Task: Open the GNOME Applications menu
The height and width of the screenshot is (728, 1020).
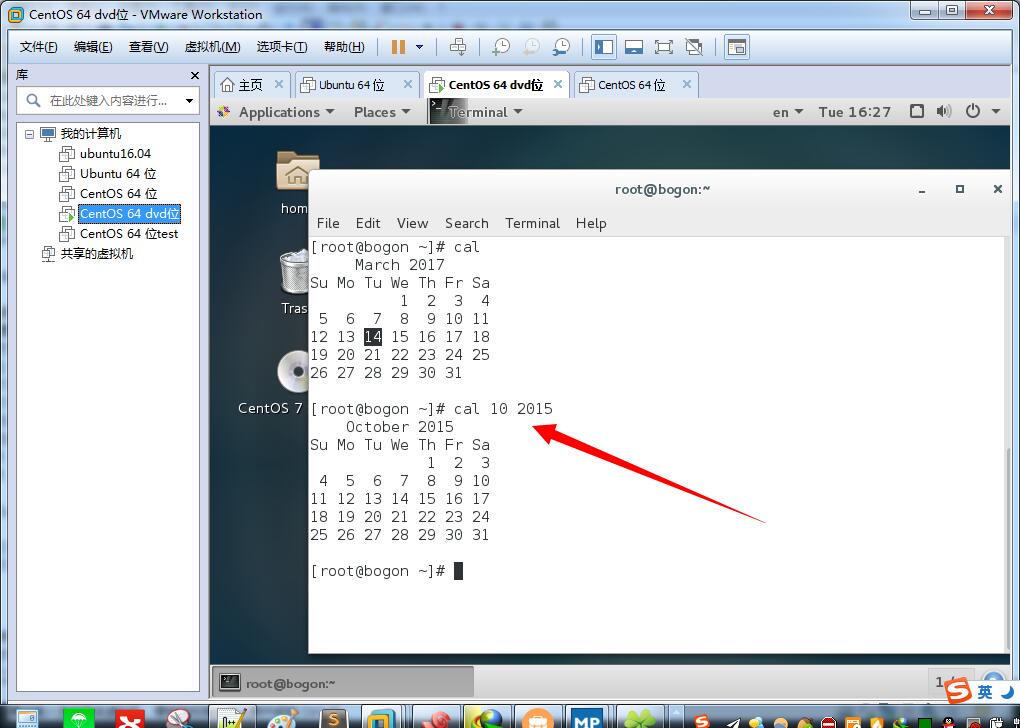Action: coord(276,112)
